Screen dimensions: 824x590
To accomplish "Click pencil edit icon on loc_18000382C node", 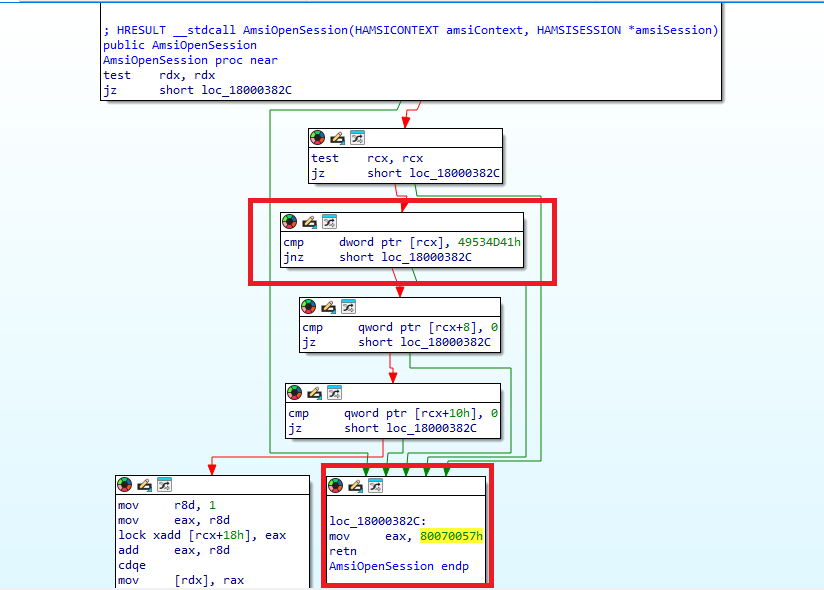I will (x=355, y=486).
